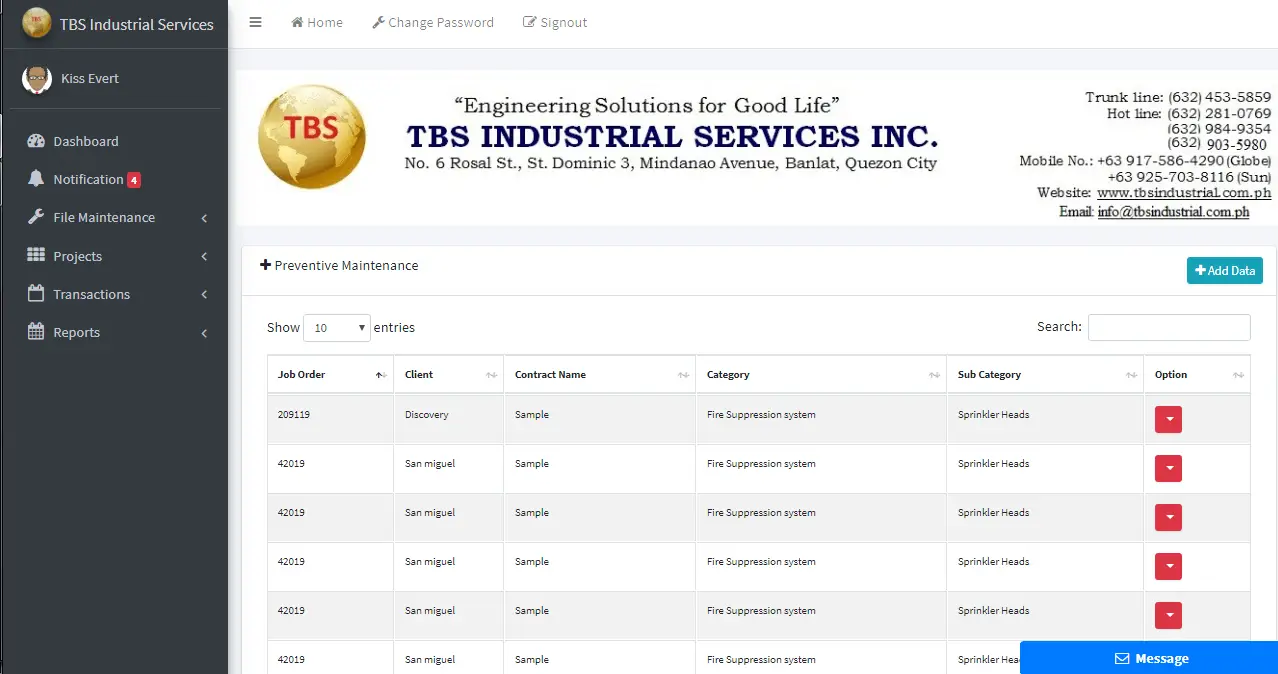
Task: Open the Message chat bar
Action: coord(1149,658)
